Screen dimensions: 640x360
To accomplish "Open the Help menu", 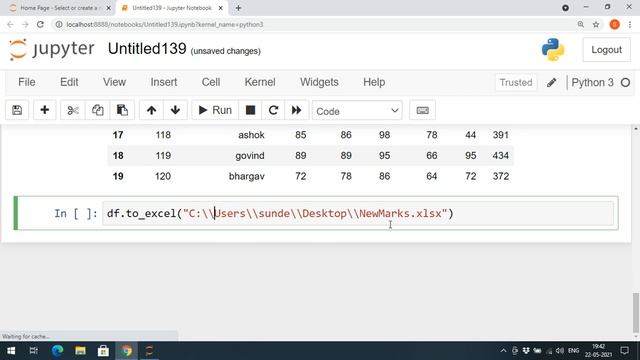I will point(374,82).
